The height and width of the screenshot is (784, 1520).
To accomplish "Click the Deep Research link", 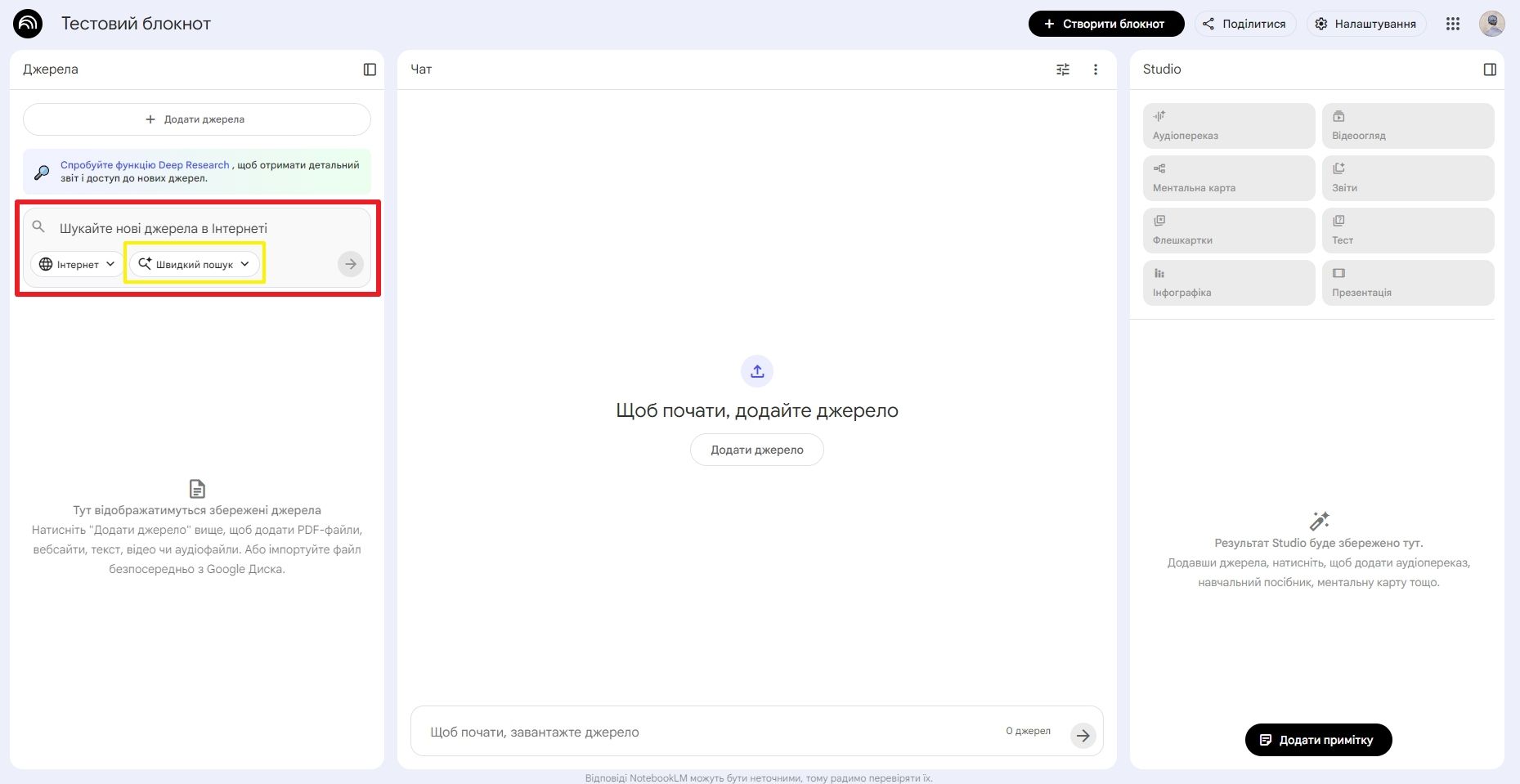I will pos(145,165).
